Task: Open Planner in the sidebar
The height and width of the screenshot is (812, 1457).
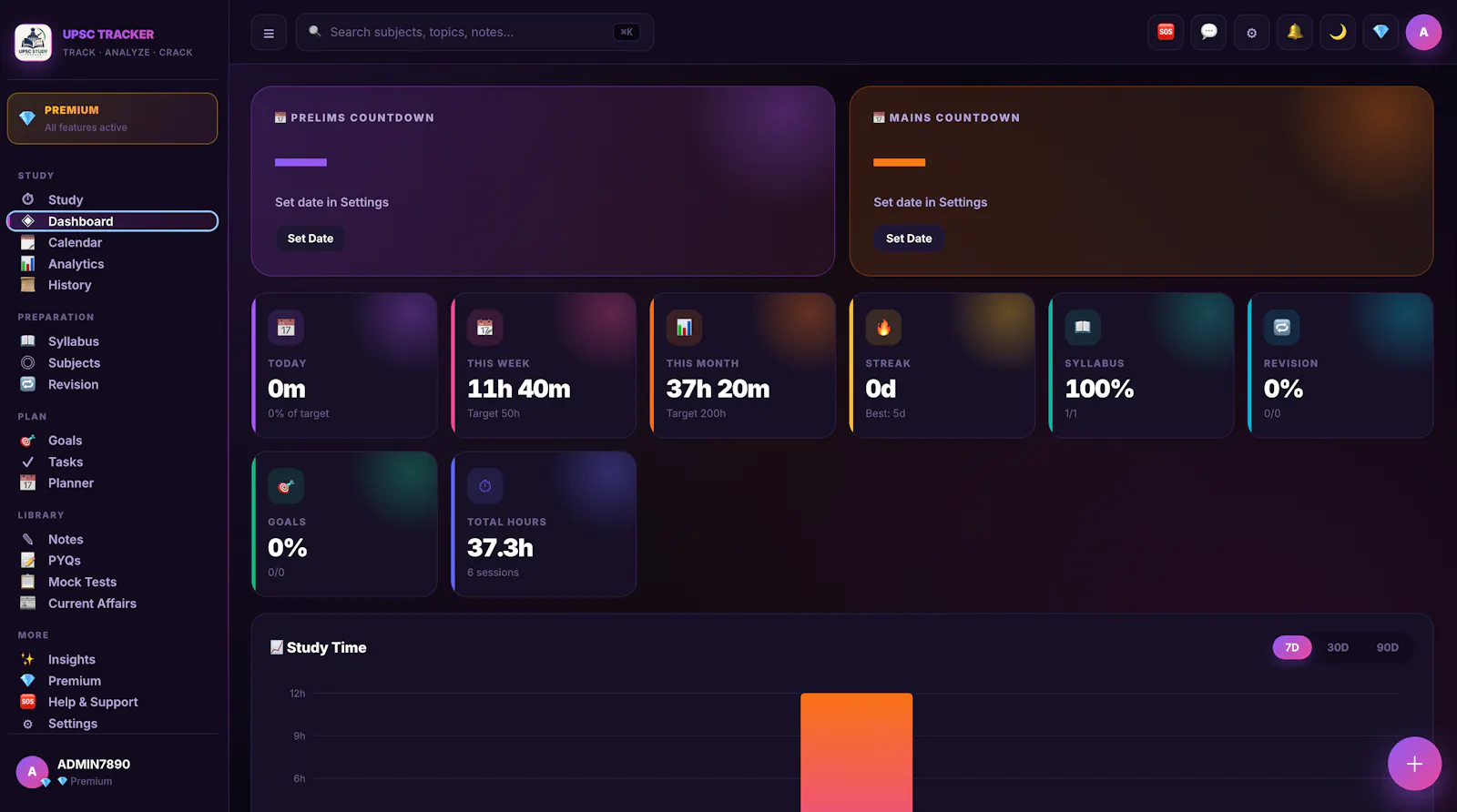Action: [x=113, y=483]
